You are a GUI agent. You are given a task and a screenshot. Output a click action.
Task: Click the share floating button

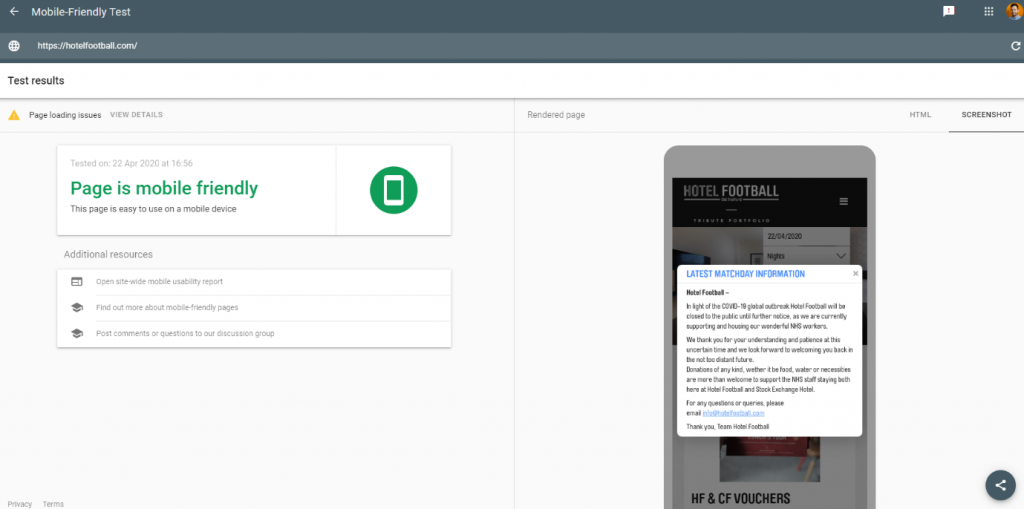(998, 484)
